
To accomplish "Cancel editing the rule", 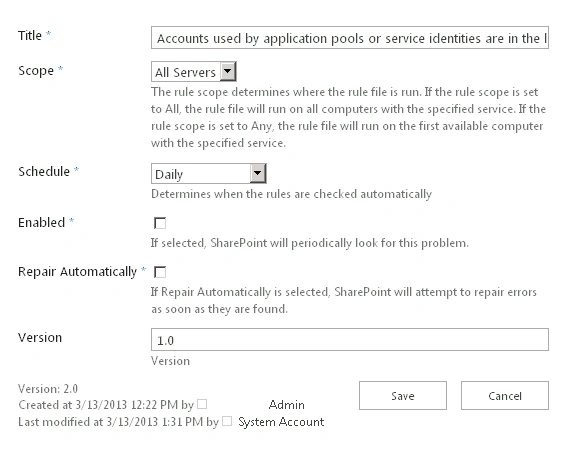I will pyautogui.click(x=505, y=396).
